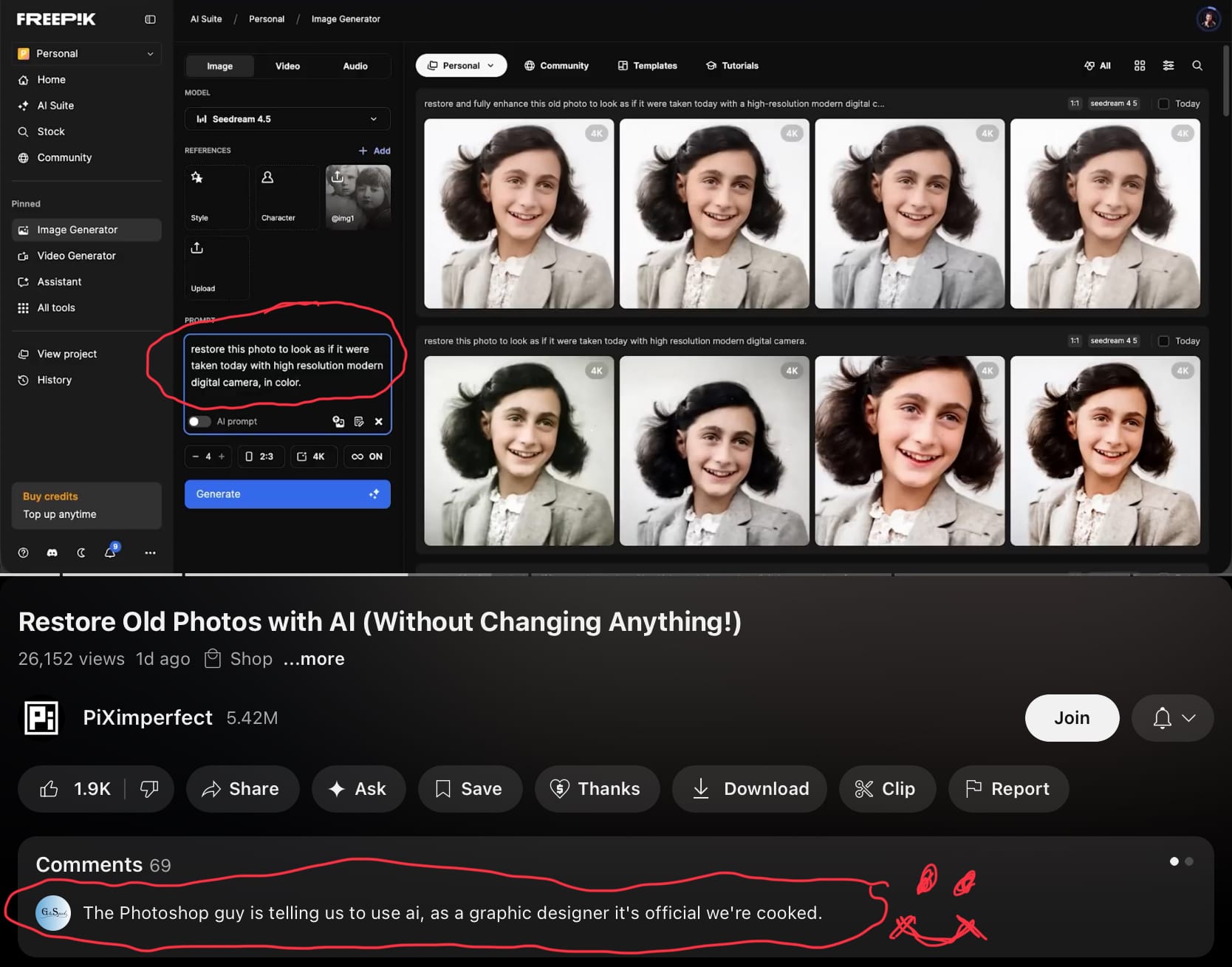Click inside the prompt text field
The image size is (1232, 967).
287,366
